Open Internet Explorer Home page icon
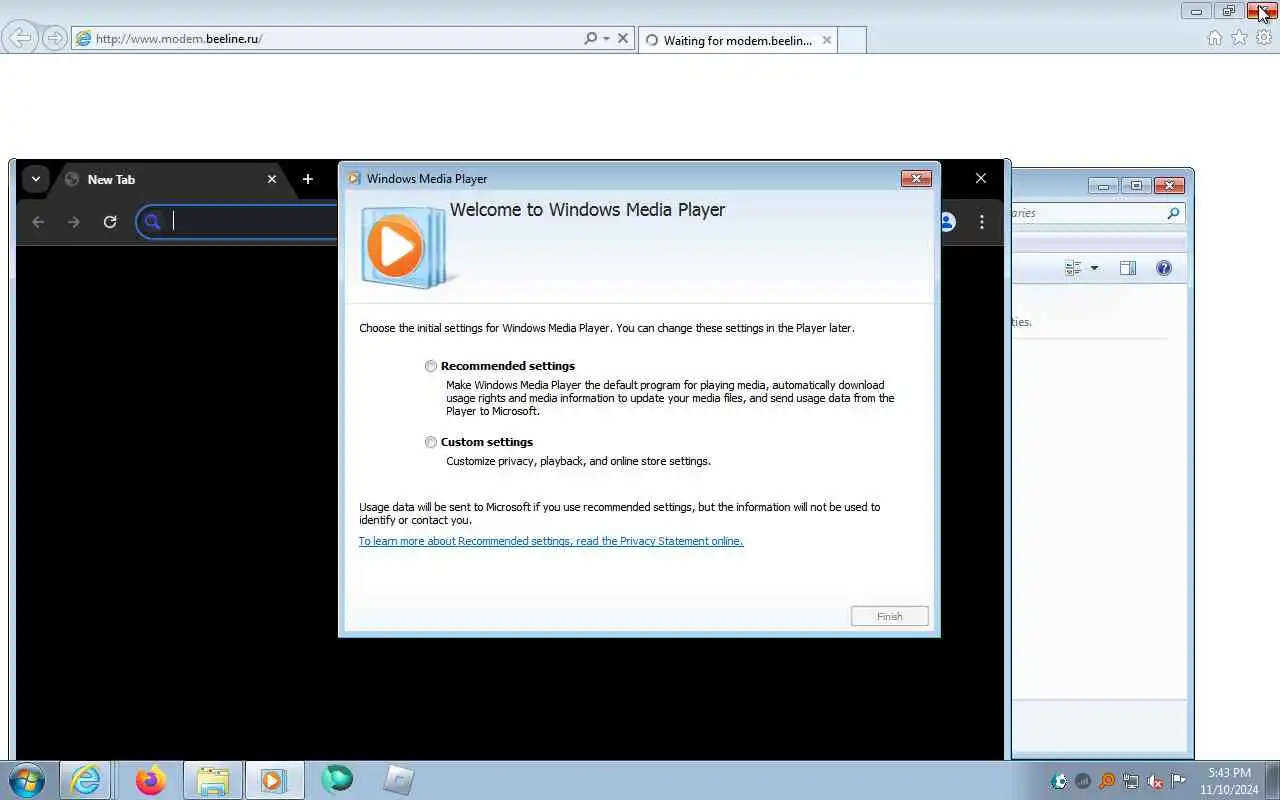Viewport: 1280px width, 800px height. point(1214,38)
